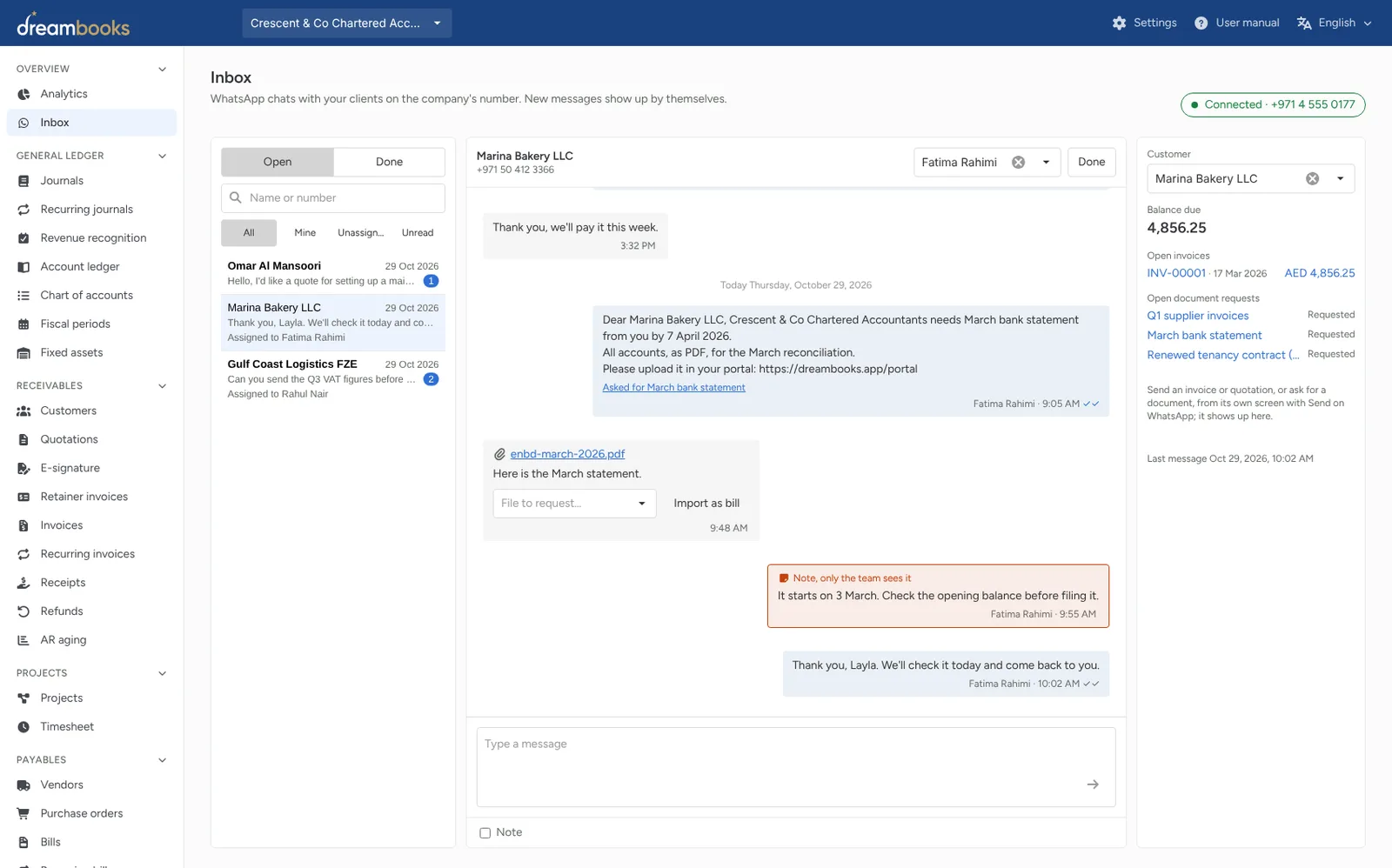Tick the Note checkbox below message box

tap(485, 833)
